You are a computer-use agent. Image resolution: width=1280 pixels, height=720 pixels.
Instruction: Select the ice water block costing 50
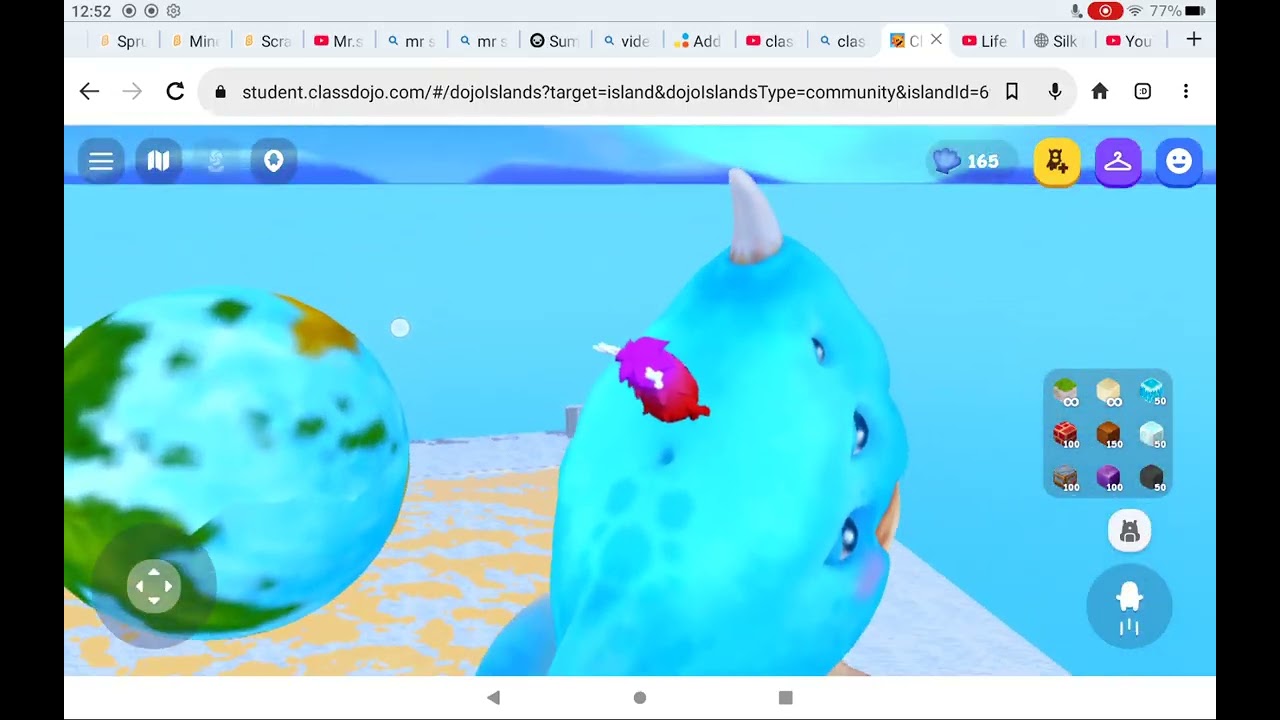(1152, 392)
